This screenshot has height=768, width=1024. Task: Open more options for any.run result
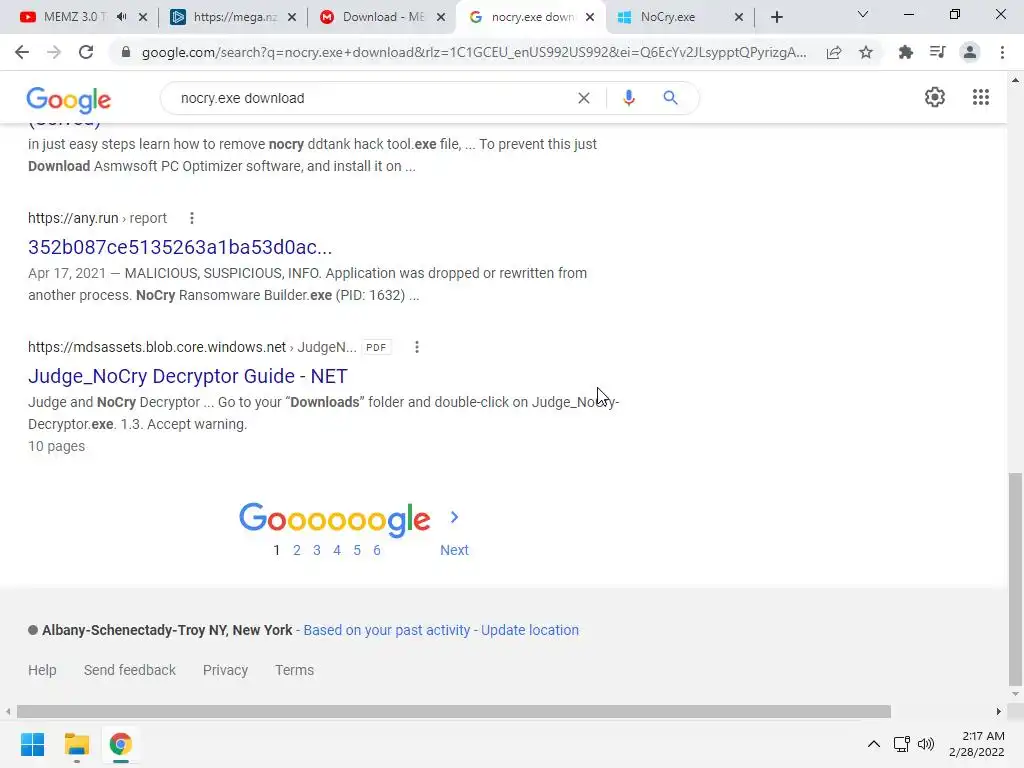point(191,218)
